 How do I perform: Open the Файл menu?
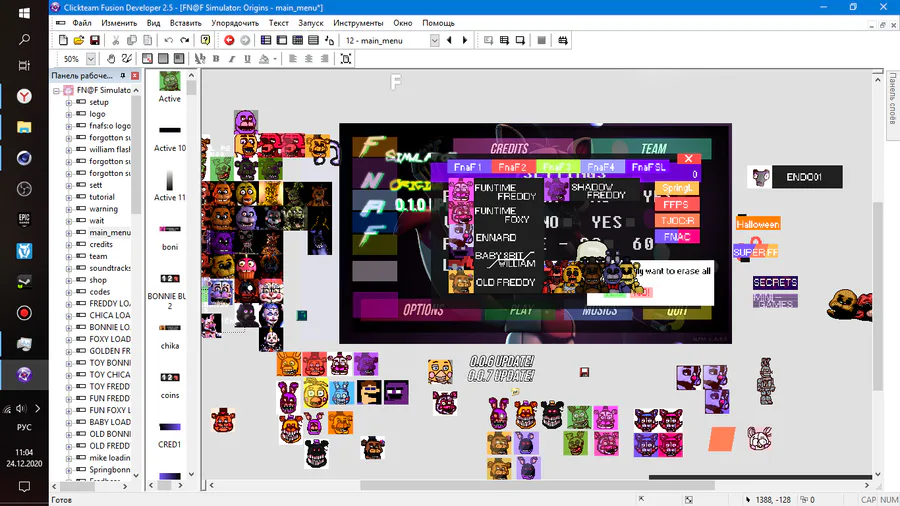[82, 23]
